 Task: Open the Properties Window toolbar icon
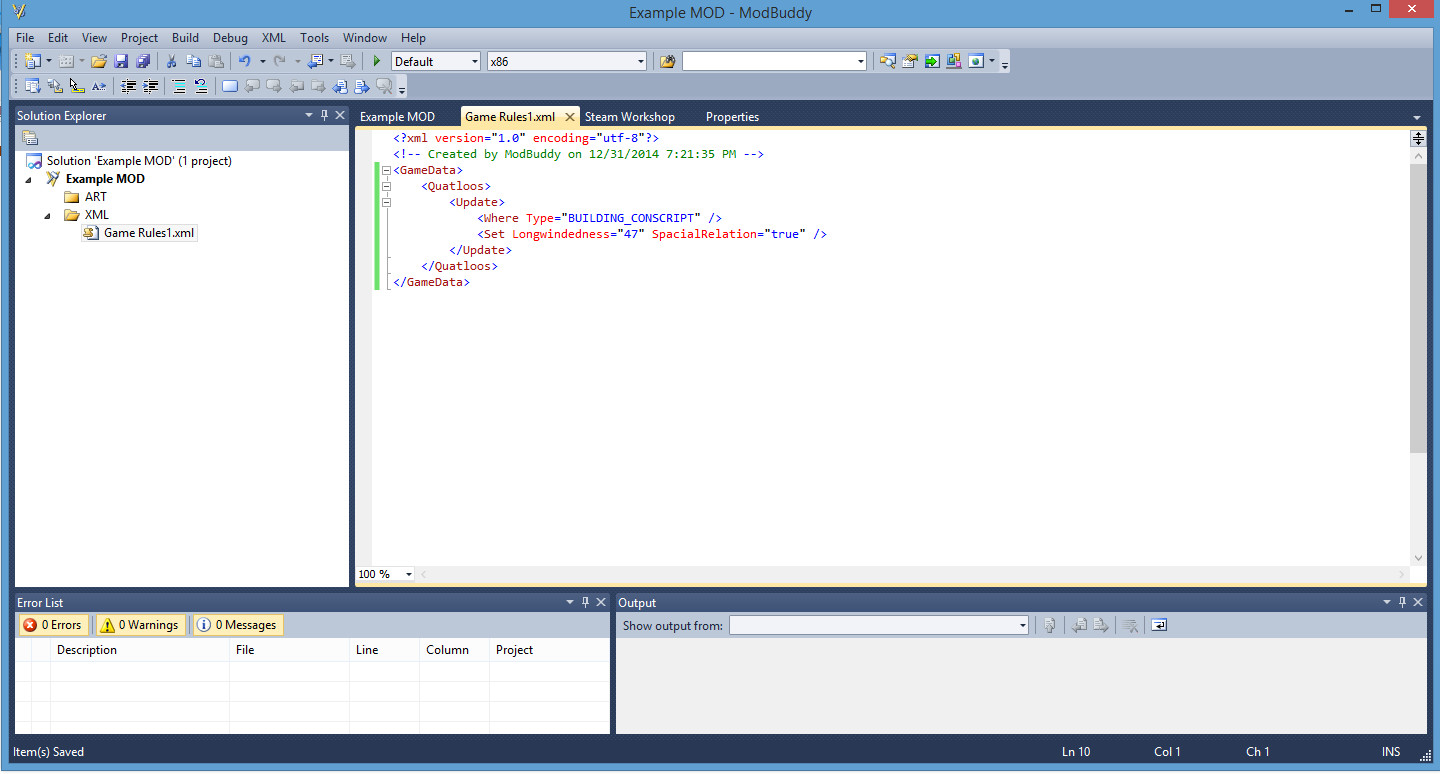(x=909, y=61)
